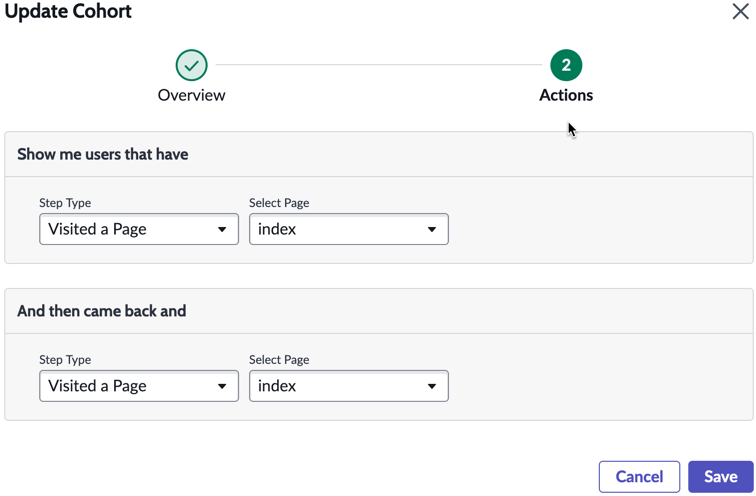Click the Update Cohort title text
The image size is (756, 496).
[68, 11]
